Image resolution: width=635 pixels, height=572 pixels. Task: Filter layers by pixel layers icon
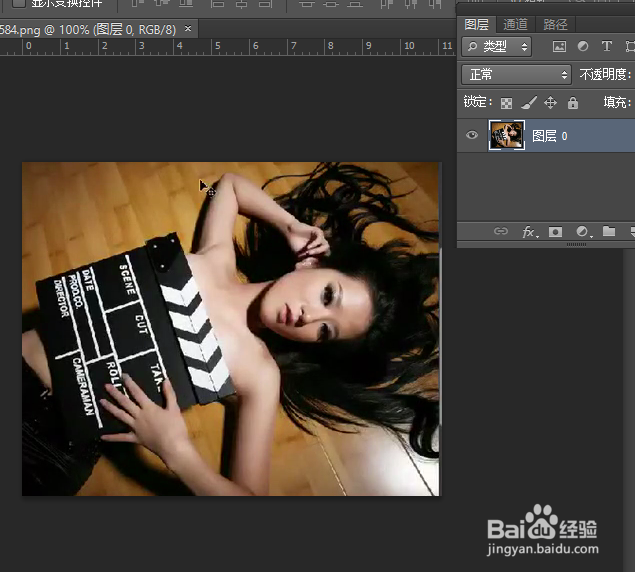(x=559, y=47)
